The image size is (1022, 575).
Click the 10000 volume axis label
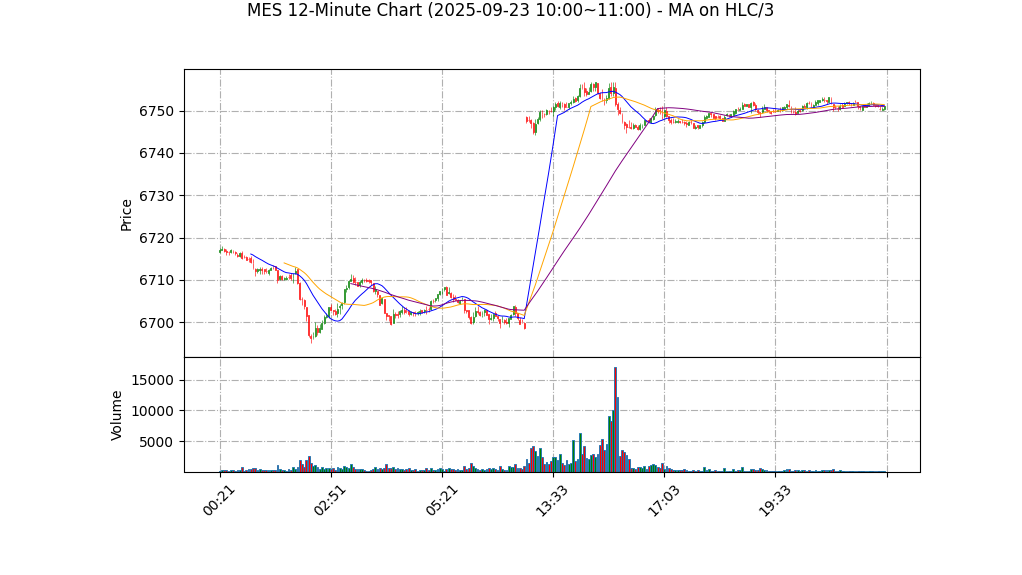point(153,411)
